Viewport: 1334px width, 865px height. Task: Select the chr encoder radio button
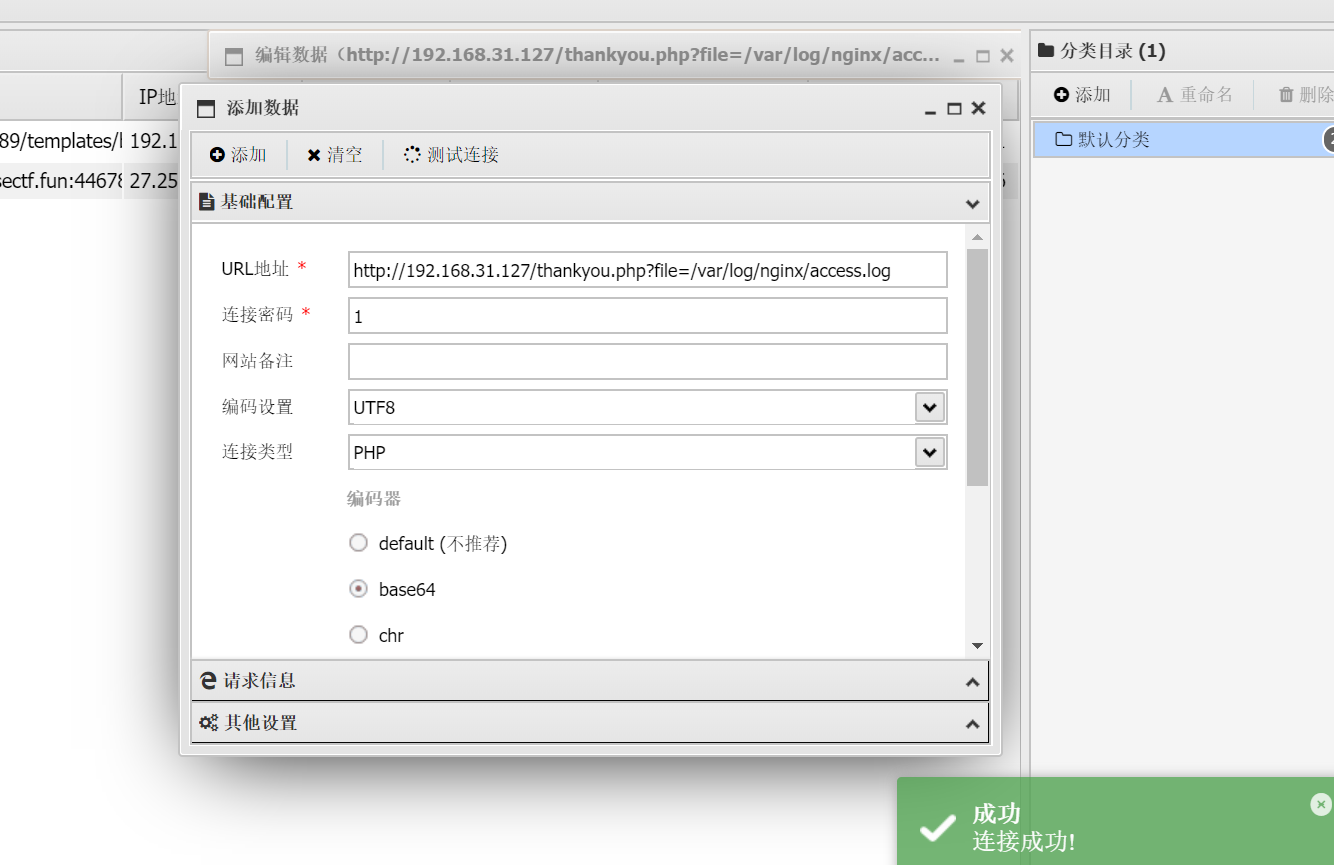(x=358, y=635)
